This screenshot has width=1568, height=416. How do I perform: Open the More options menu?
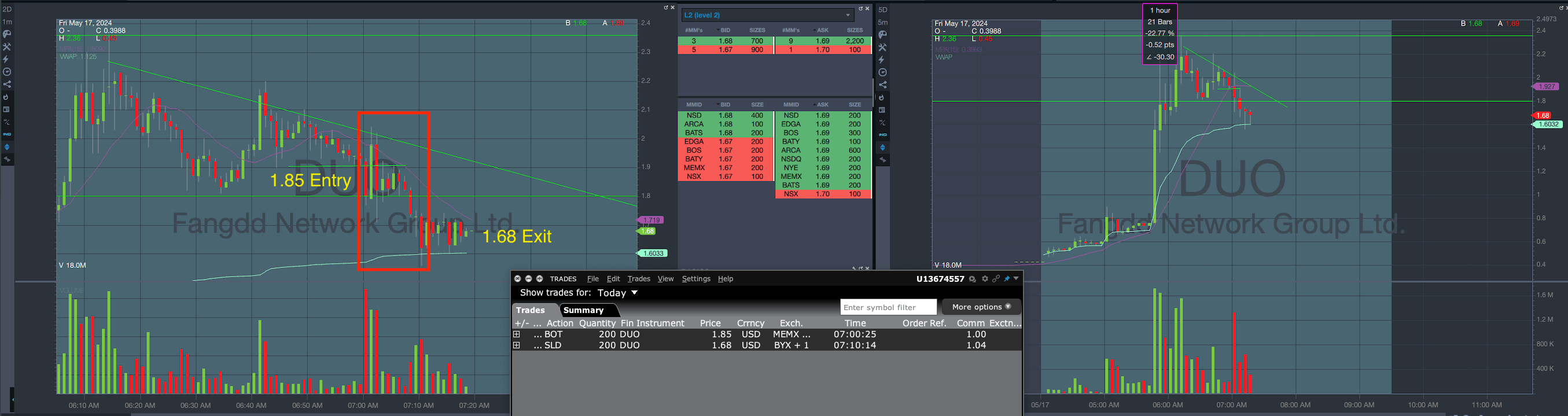(981, 307)
